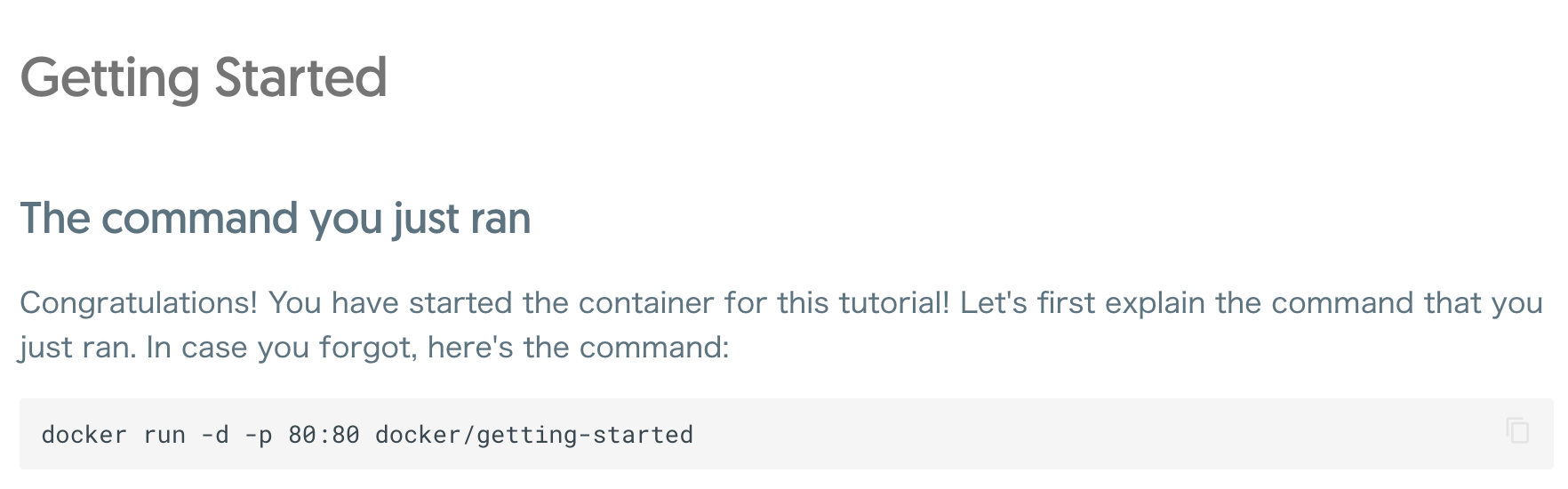
Task: Click inside the docker command code block
Action: [786, 434]
